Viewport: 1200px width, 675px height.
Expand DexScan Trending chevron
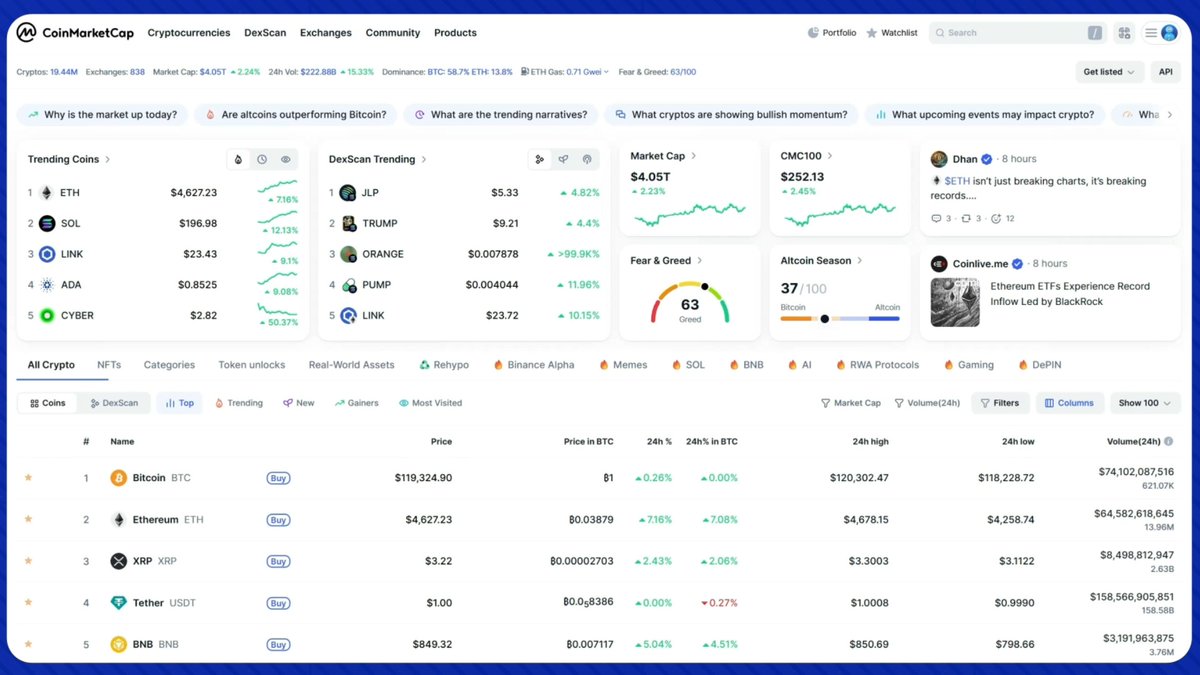point(424,159)
